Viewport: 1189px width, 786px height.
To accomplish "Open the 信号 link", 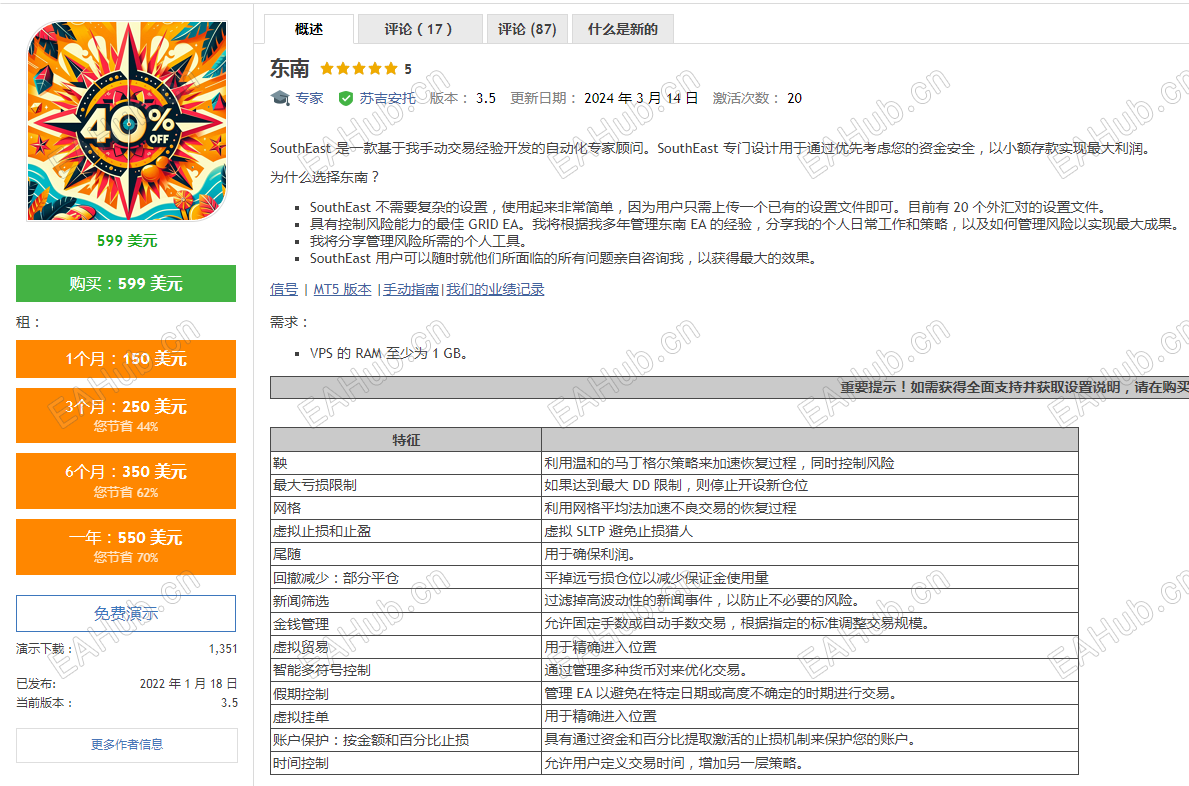I will coord(283,289).
